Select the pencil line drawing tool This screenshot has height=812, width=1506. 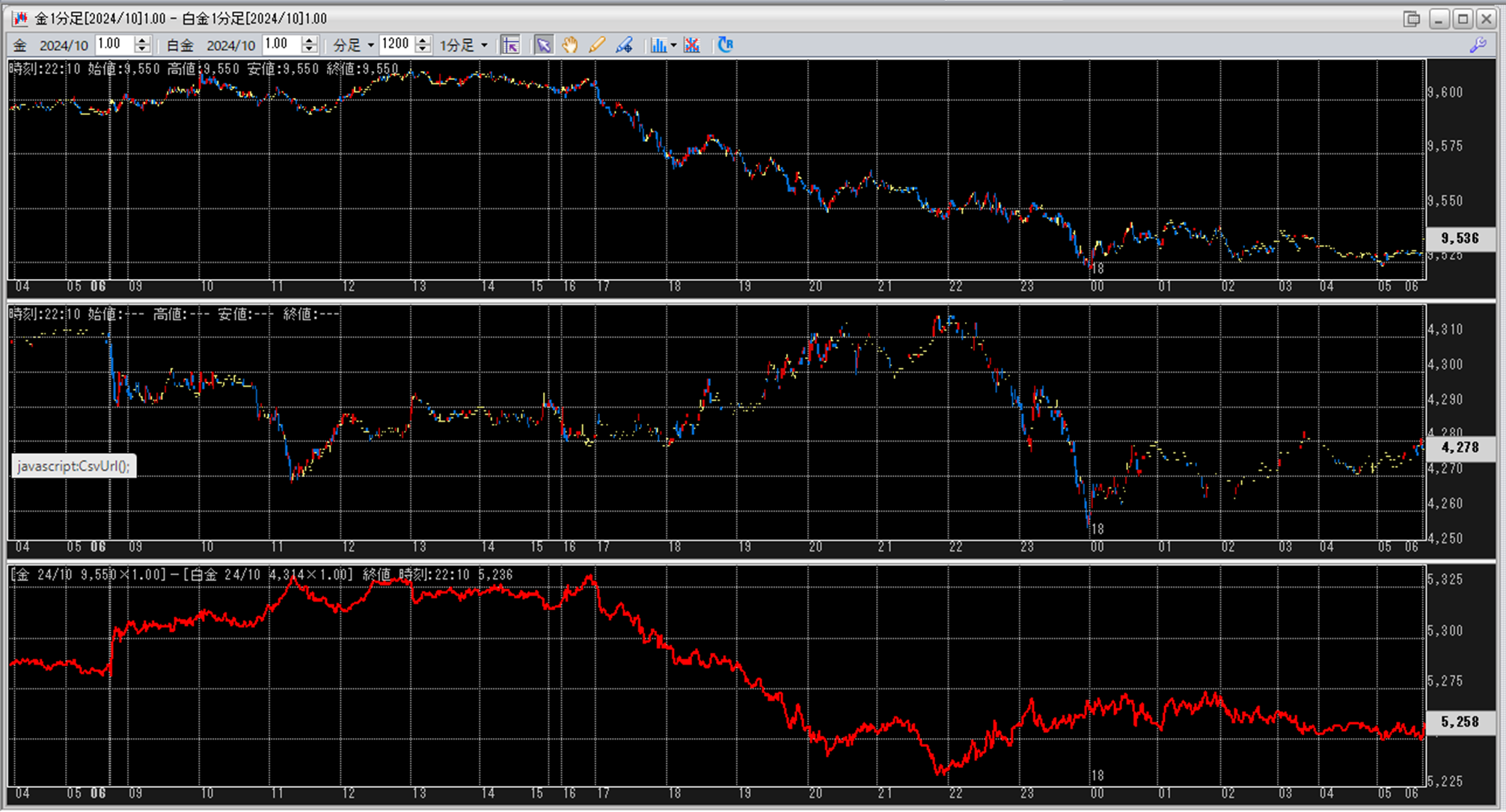coord(596,46)
